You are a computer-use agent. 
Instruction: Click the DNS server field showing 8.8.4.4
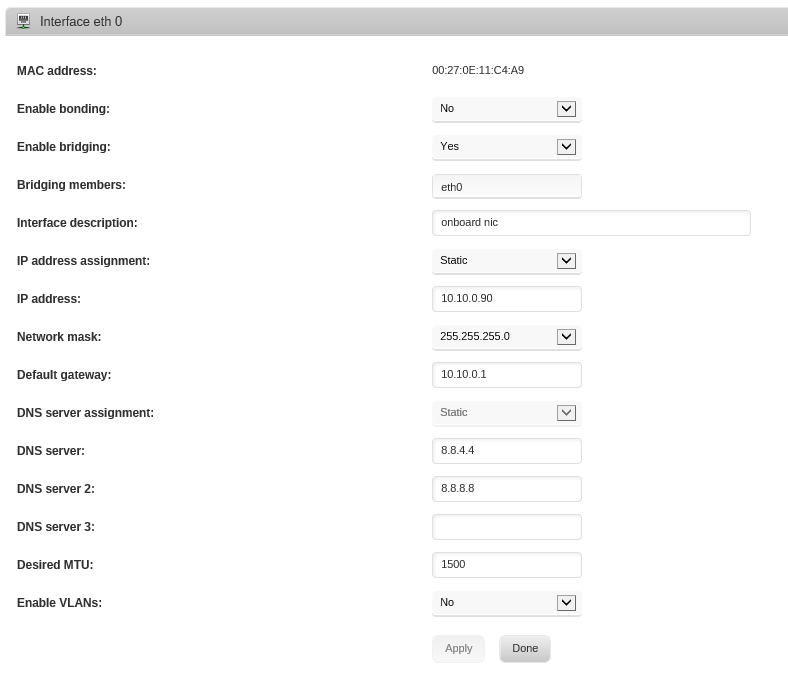[x=507, y=451]
